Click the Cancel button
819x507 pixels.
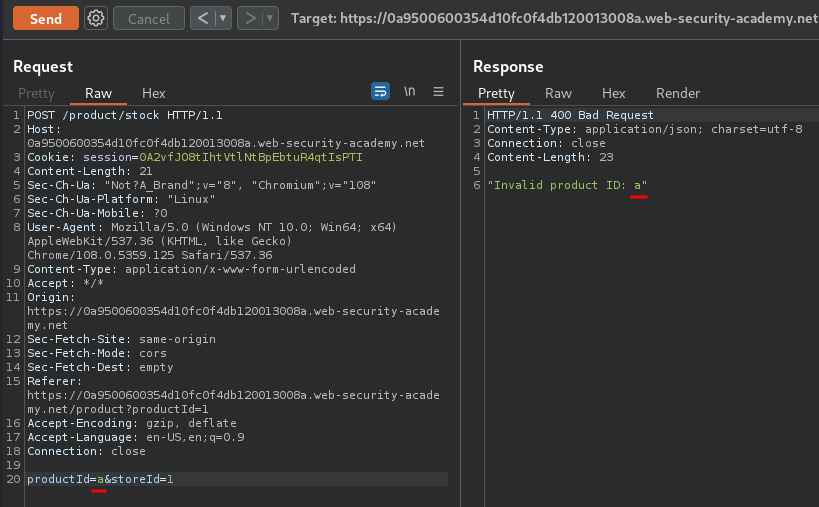pos(149,19)
